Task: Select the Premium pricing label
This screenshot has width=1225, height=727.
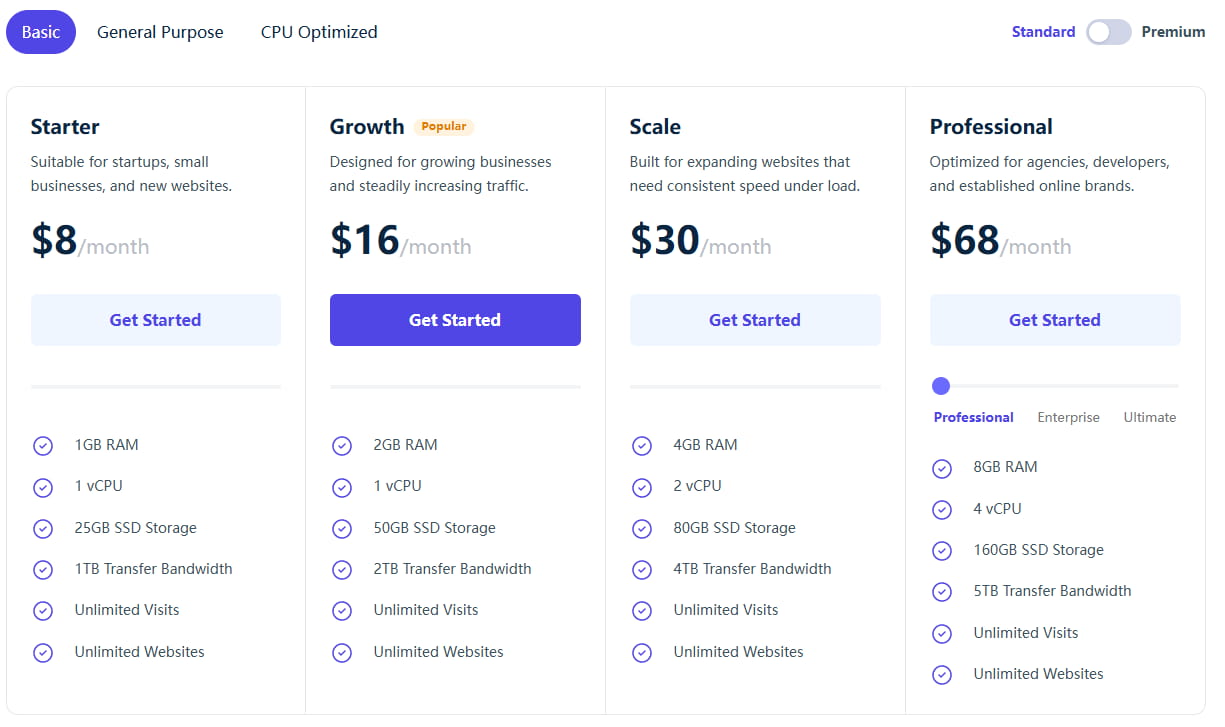Action: pos(1173,32)
